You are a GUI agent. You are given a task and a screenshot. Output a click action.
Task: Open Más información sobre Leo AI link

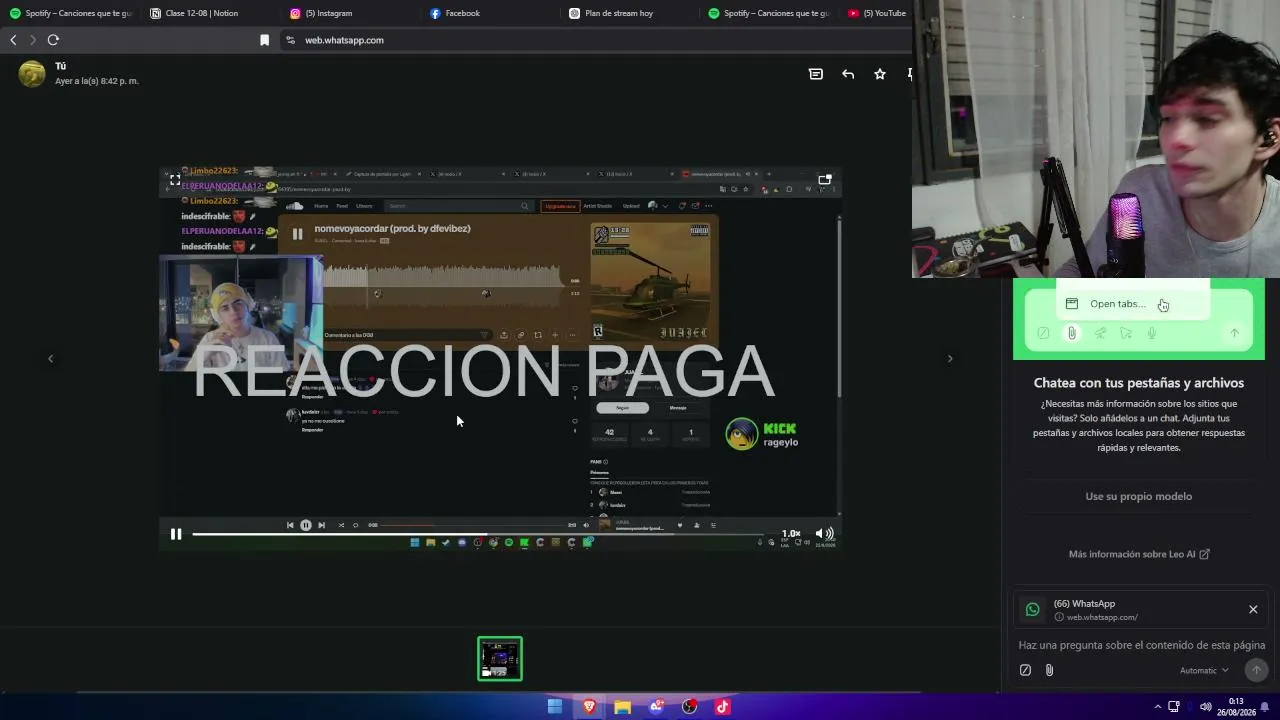pos(1139,554)
